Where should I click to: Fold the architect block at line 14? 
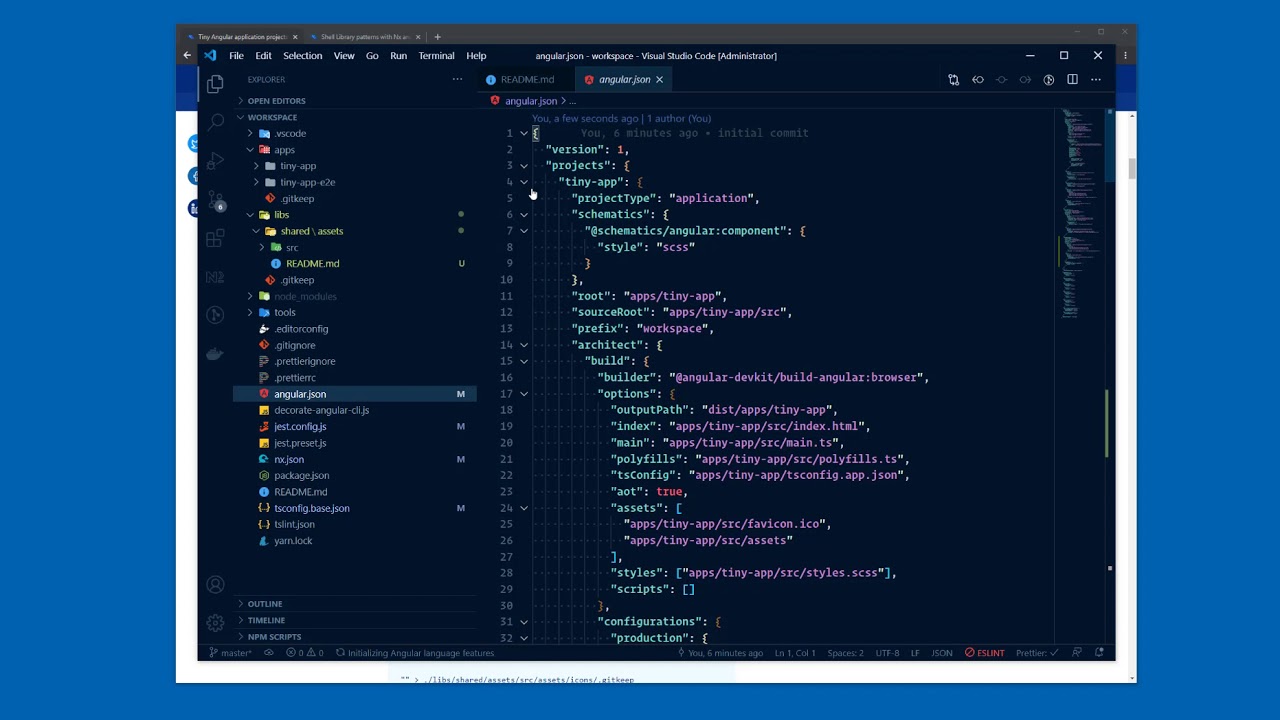[523, 345]
